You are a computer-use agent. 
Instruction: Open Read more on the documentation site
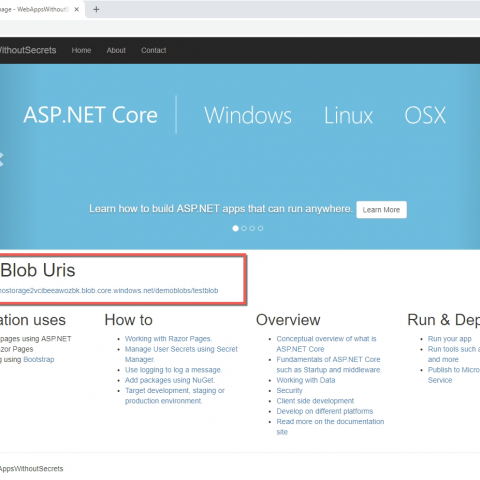pos(330,427)
